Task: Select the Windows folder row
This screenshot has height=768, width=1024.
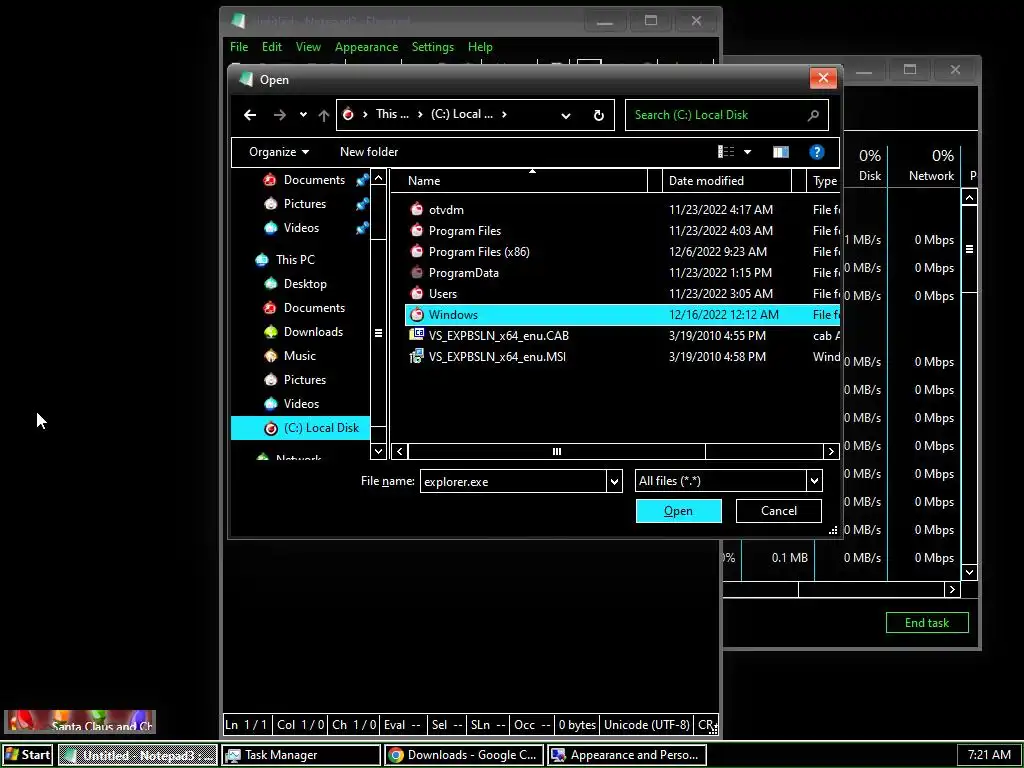Action: click(622, 315)
